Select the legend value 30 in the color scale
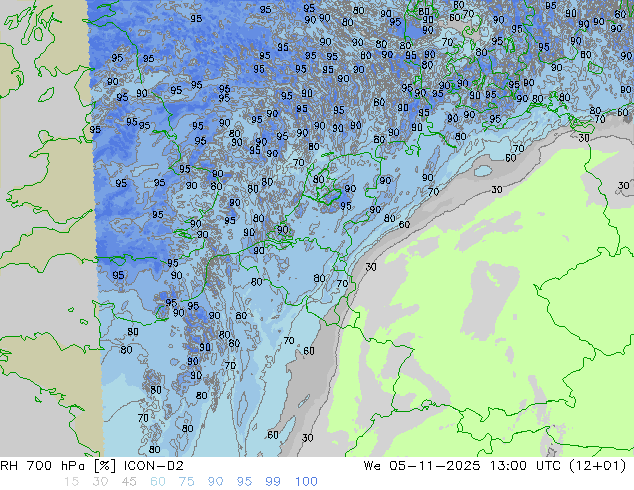 (100, 482)
